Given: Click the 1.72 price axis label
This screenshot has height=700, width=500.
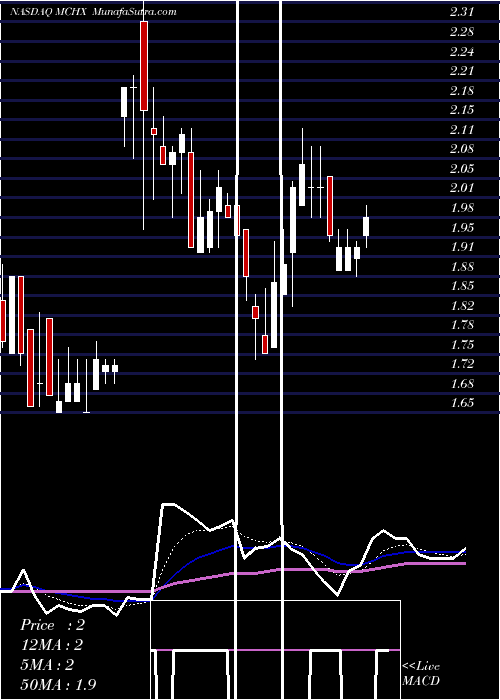Looking at the screenshot, I should (x=462, y=364).
